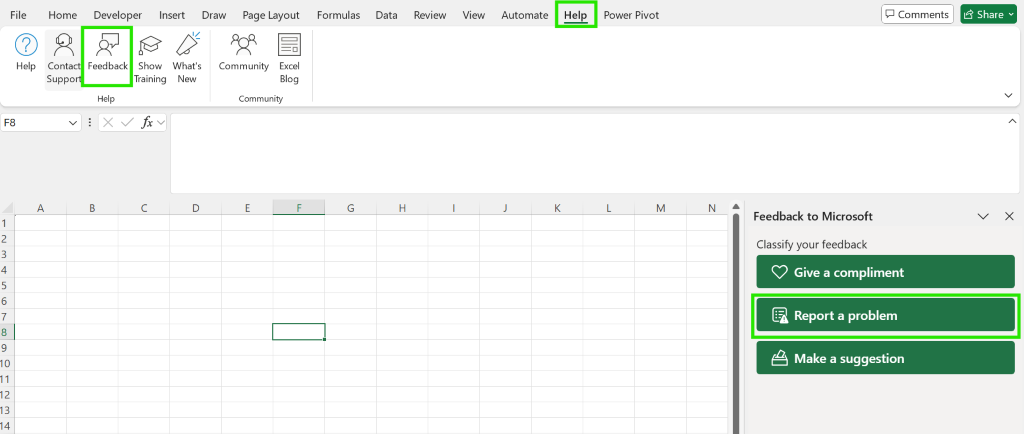Select column F header
The height and width of the screenshot is (434, 1024).
click(299, 208)
